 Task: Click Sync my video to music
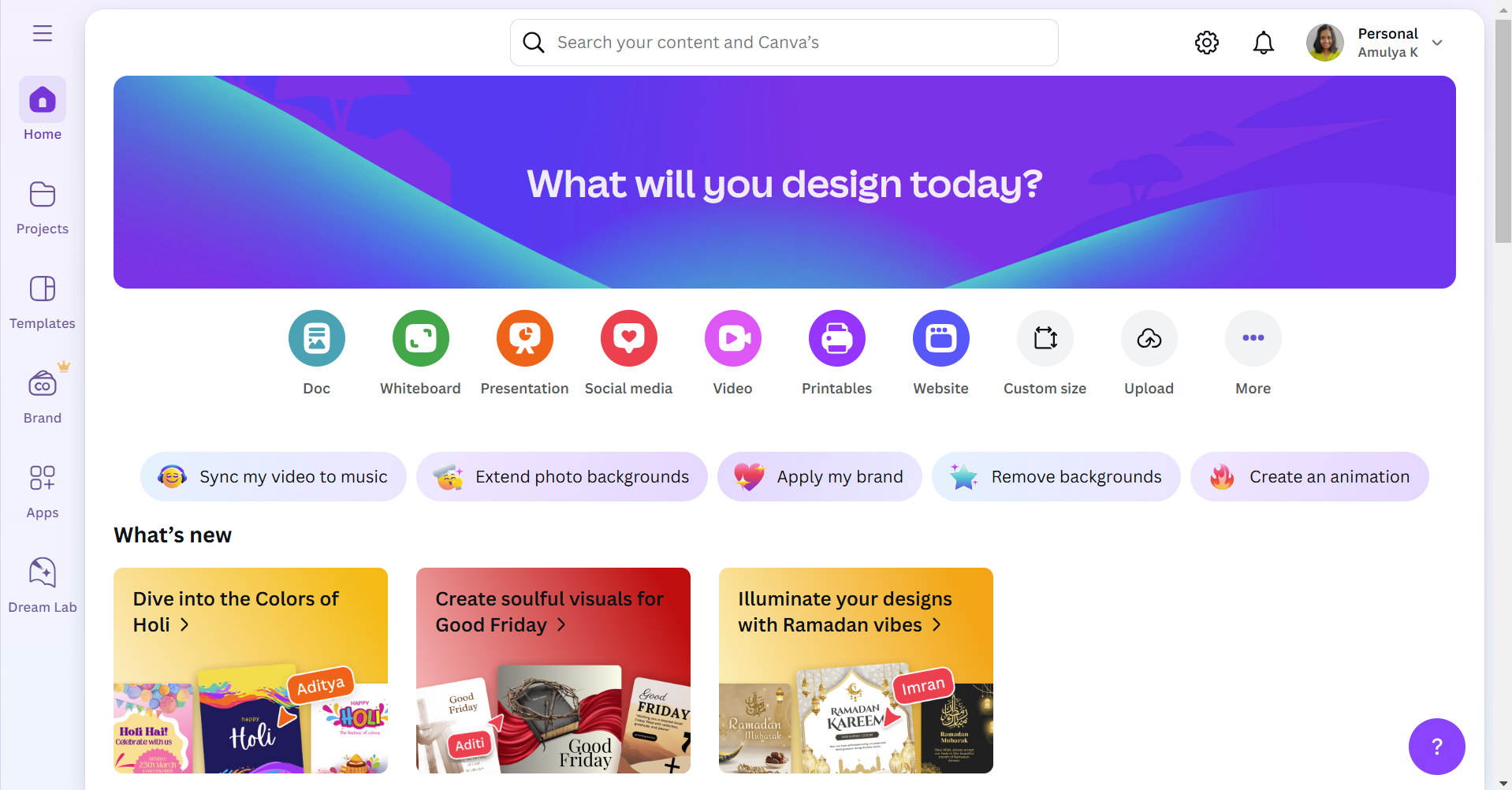click(x=274, y=476)
